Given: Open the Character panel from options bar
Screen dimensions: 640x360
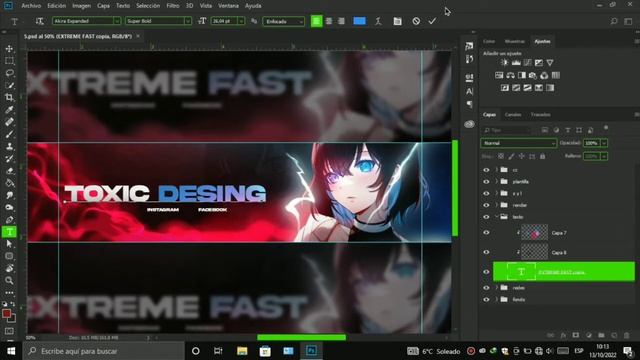Looking at the screenshot, I should [397, 21].
